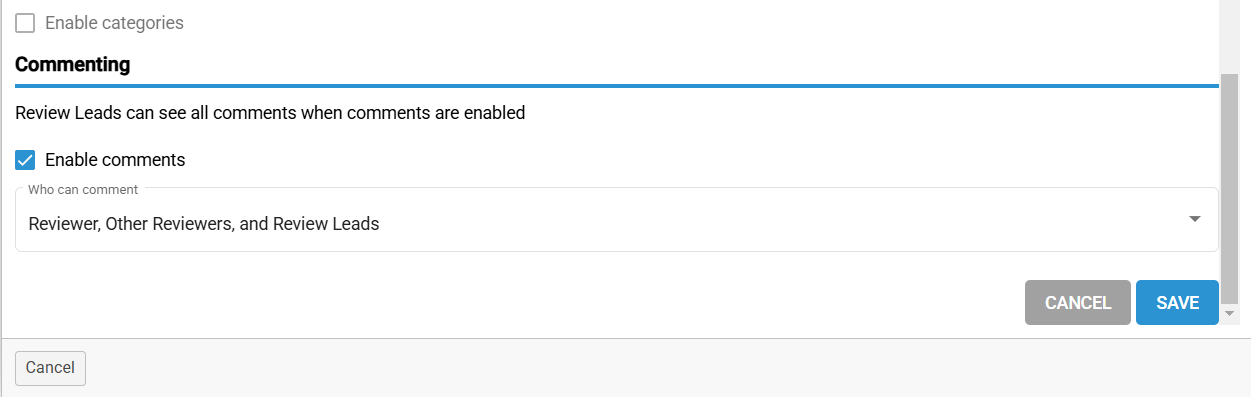Image resolution: width=1251 pixels, height=397 pixels.
Task: Select the Reviewer, Other Reviewers, and Review Leads value
Action: pyautogui.click(x=204, y=224)
